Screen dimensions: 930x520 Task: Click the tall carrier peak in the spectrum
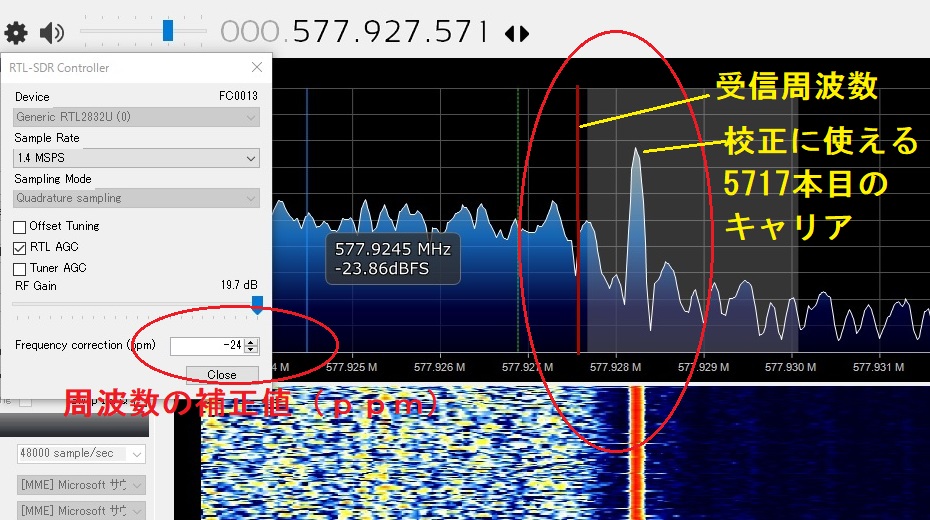635,160
